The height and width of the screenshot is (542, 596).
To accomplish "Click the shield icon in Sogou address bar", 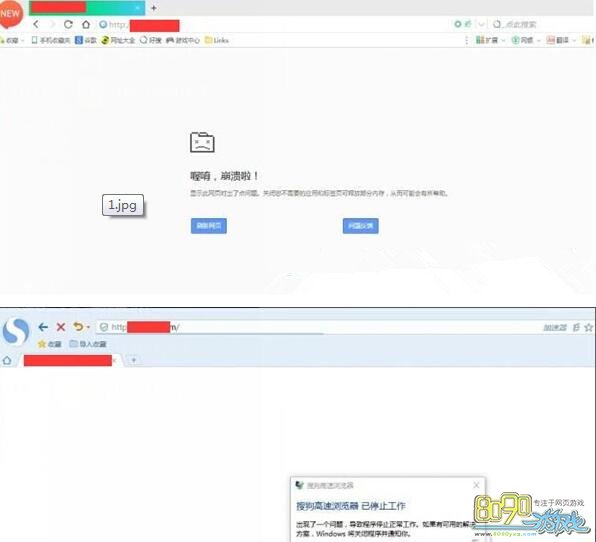I will 104,327.
